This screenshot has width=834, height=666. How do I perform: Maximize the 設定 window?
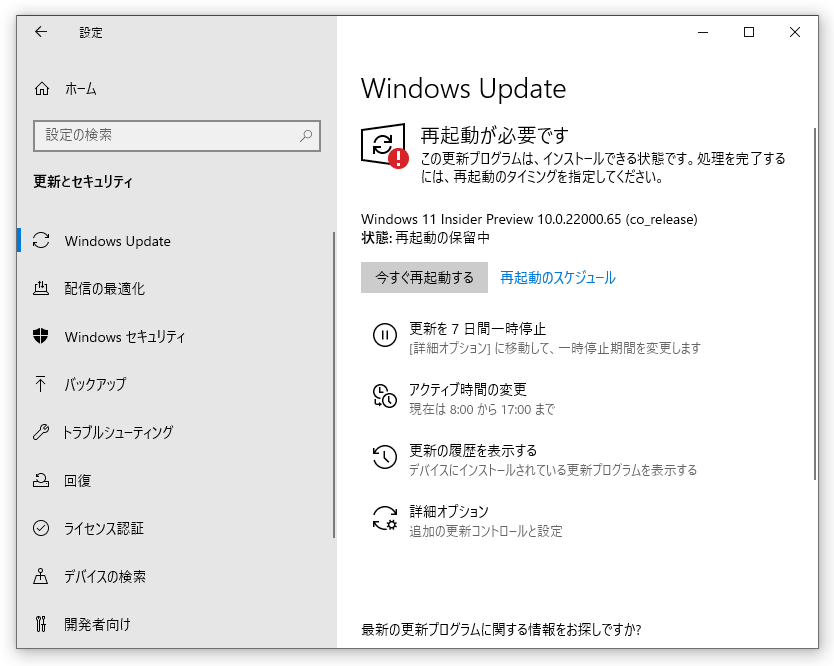coord(749,32)
